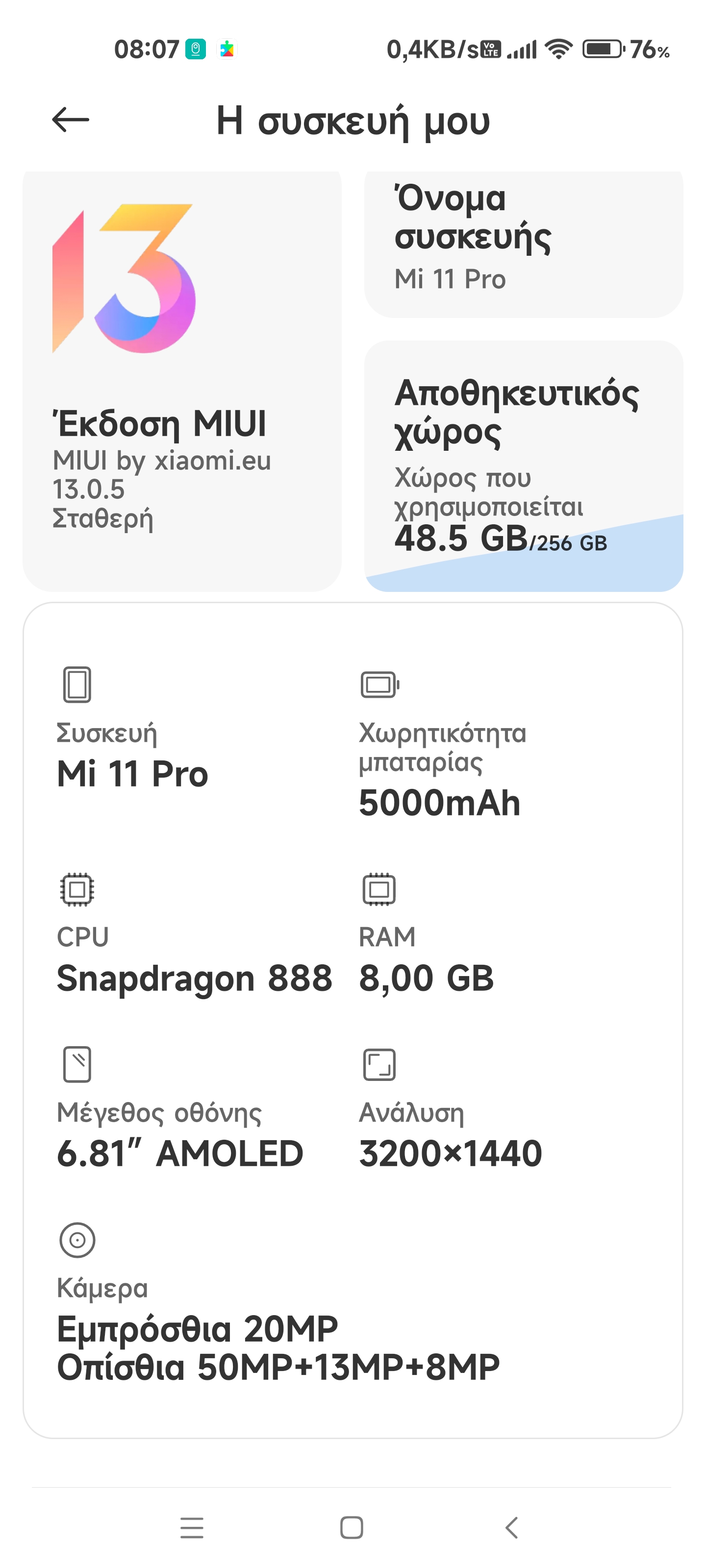Viewport: 706px width, 1568px height.
Task: Tap the battery status icon
Action: pos(603,49)
